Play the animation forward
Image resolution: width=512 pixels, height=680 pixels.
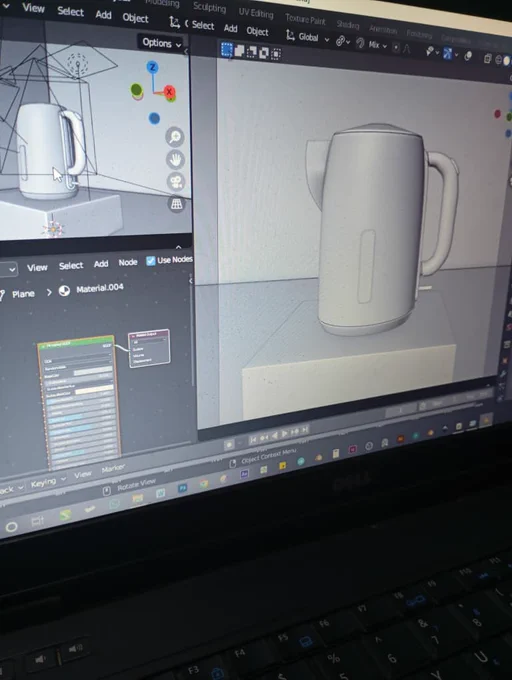[284, 433]
